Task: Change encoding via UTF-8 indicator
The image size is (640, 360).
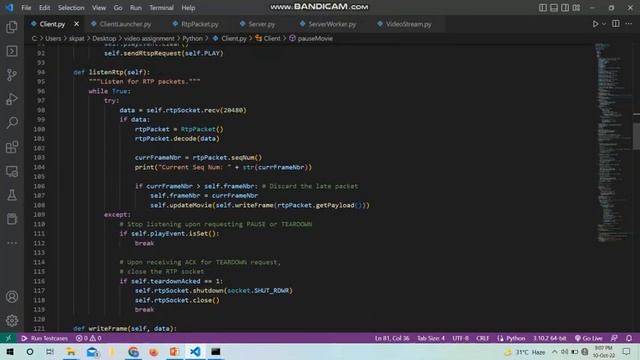Action: 460,338
